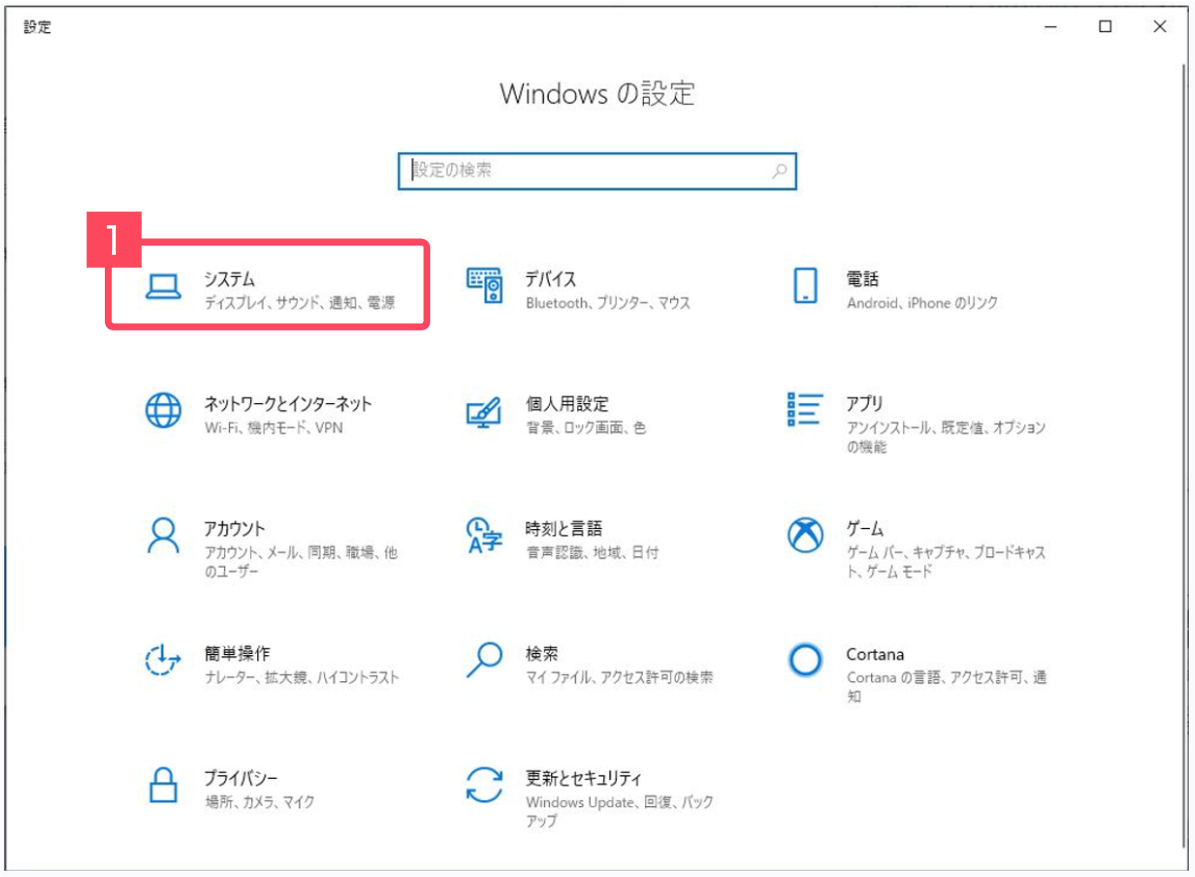Open the 検索 magnifier category icon
Viewport: 1195px width, 877px height.
tap(485, 660)
